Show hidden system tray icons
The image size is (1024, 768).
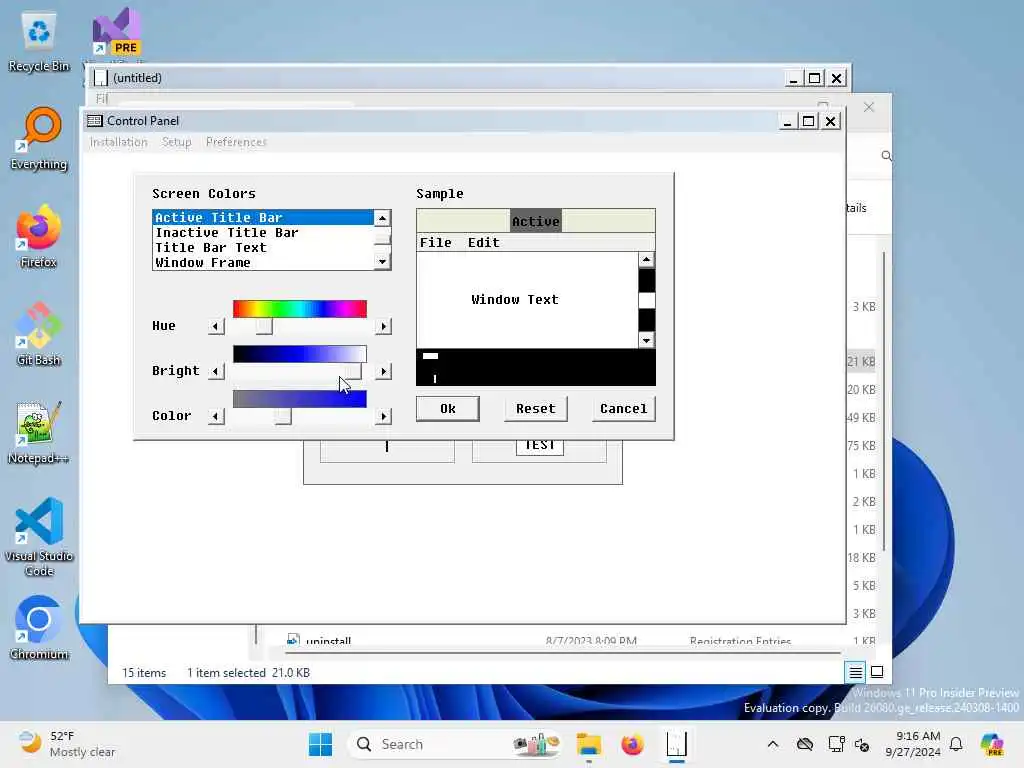773,744
